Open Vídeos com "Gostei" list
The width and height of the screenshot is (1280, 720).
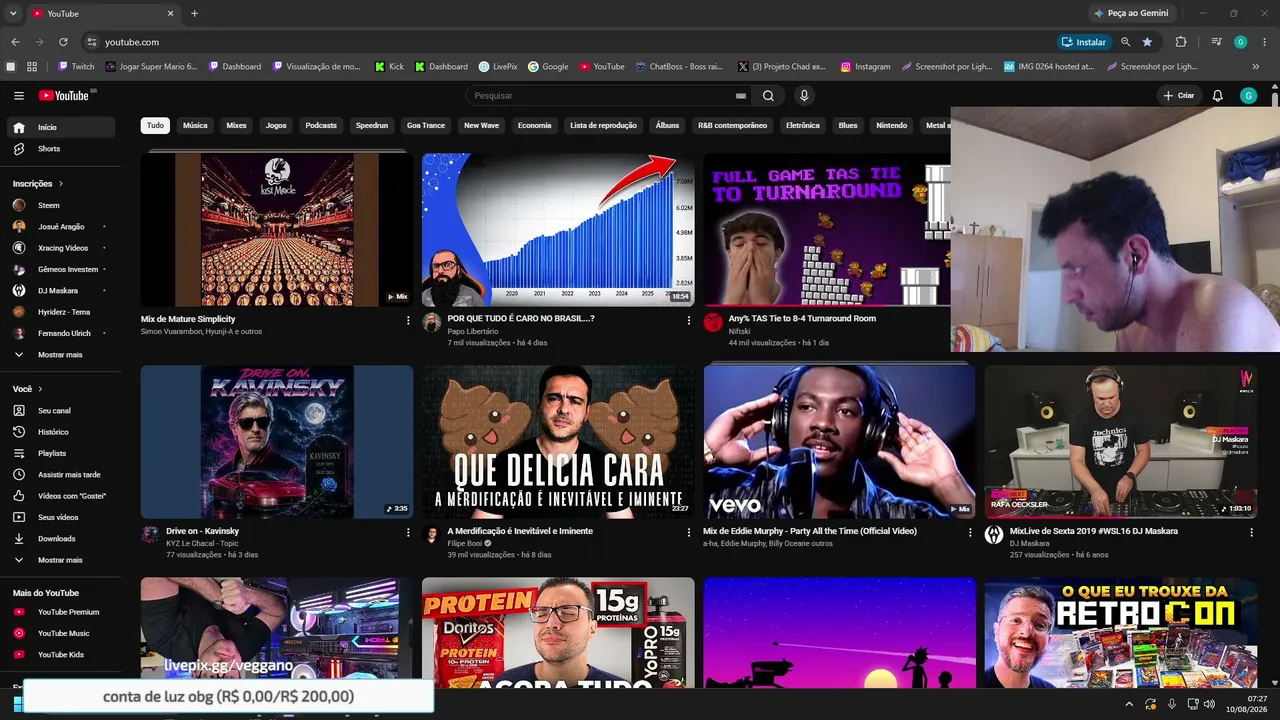tap(62, 496)
